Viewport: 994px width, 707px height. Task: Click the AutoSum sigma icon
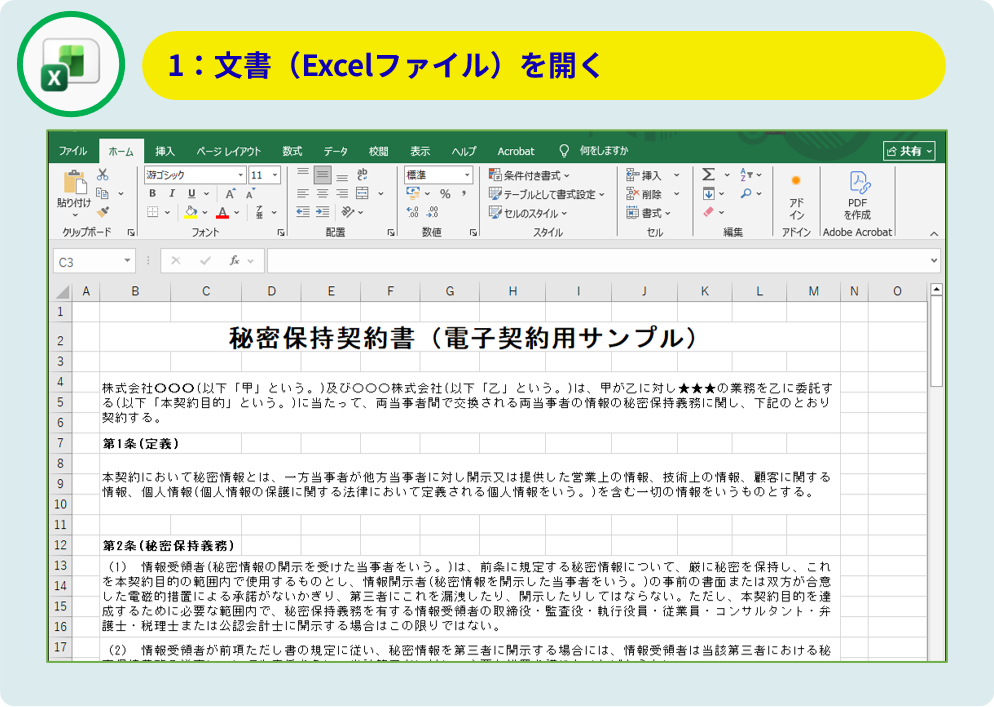[708, 175]
